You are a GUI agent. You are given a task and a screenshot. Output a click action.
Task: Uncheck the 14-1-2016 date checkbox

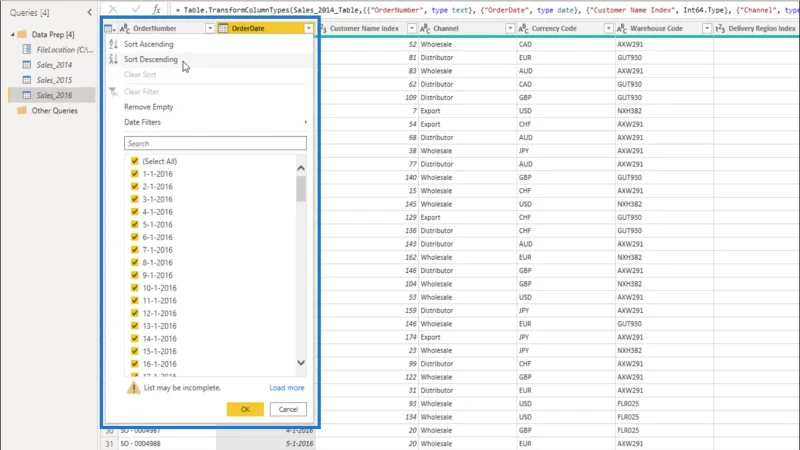point(135,338)
